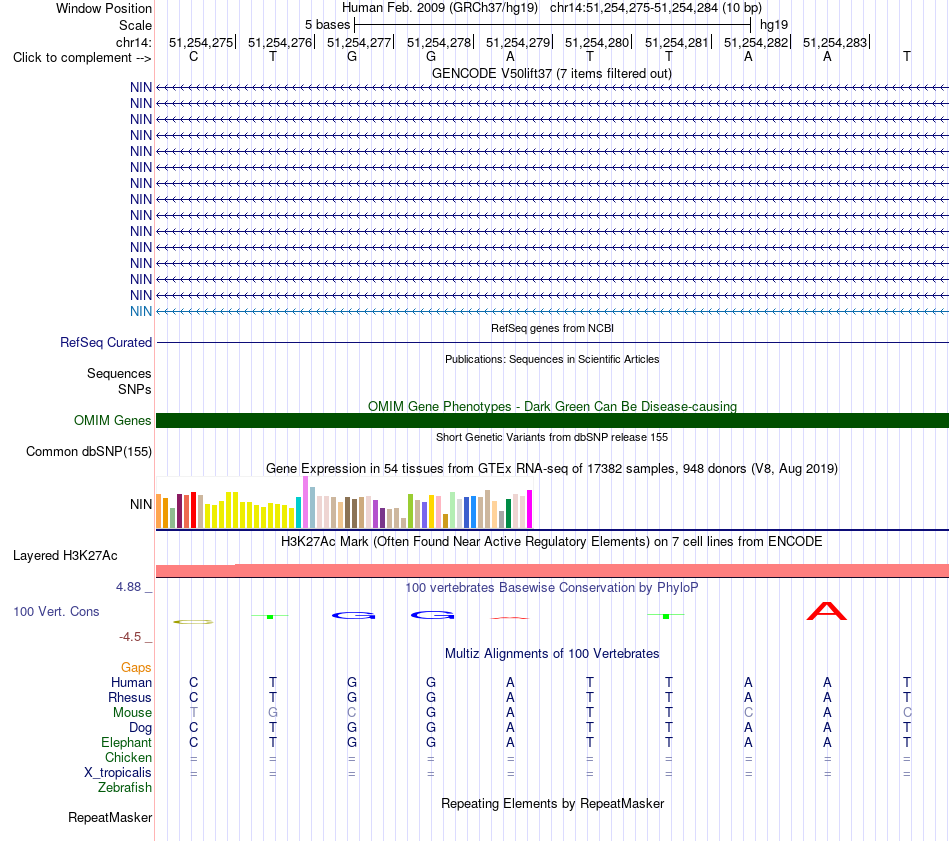Open Repeating Elements by RepeatMasker title
Image resolution: width=950 pixels, height=841 pixels.
pos(552,804)
